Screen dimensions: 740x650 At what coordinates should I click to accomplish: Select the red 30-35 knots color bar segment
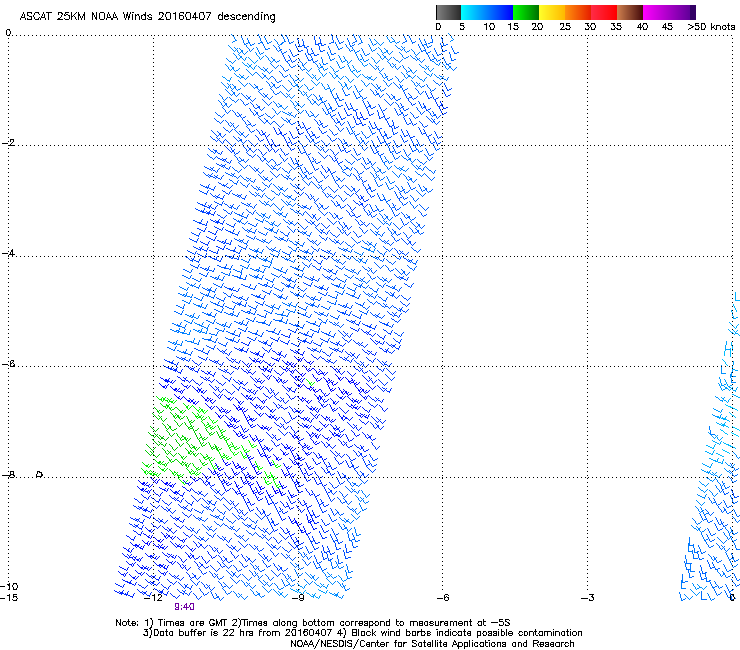[x=604, y=12]
